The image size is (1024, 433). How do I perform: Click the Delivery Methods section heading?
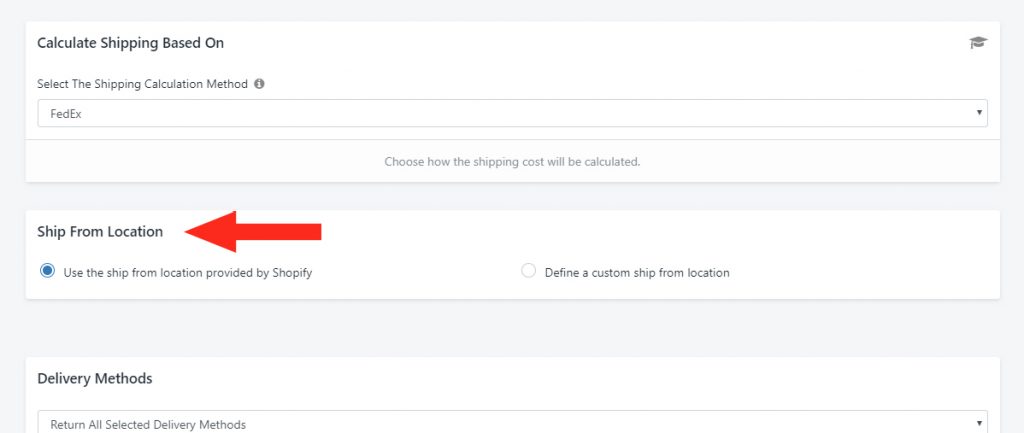(95, 379)
